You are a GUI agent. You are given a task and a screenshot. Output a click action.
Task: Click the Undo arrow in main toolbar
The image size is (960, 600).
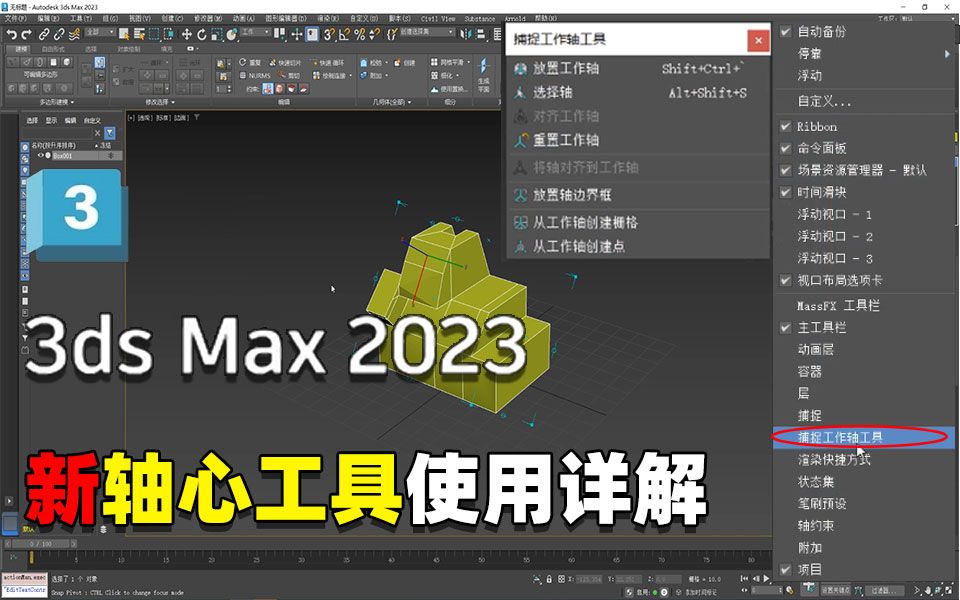tap(11, 34)
